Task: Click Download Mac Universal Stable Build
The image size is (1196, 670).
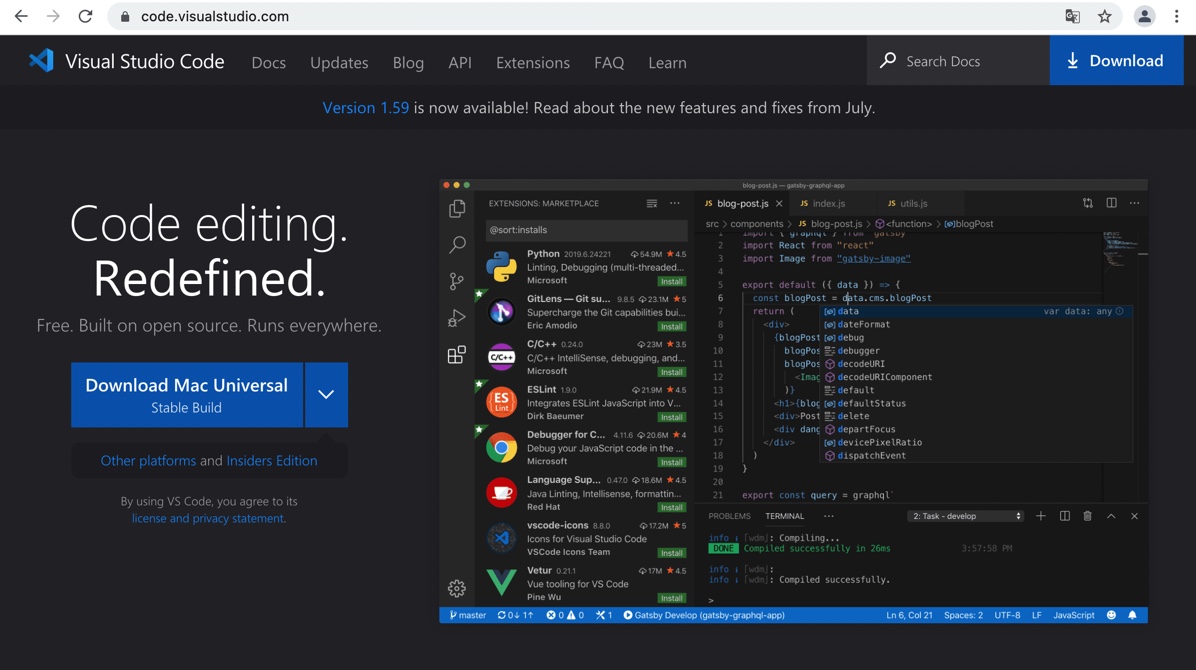Action: [x=187, y=395]
